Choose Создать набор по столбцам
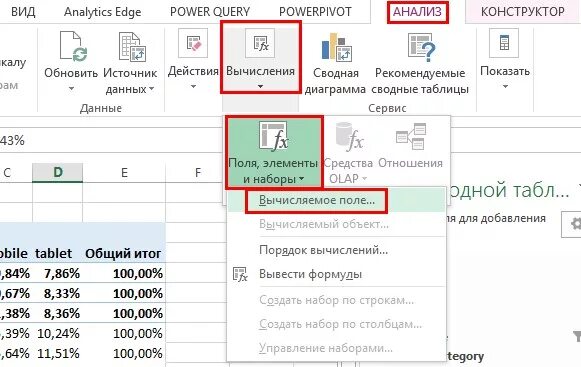 point(336,324)
